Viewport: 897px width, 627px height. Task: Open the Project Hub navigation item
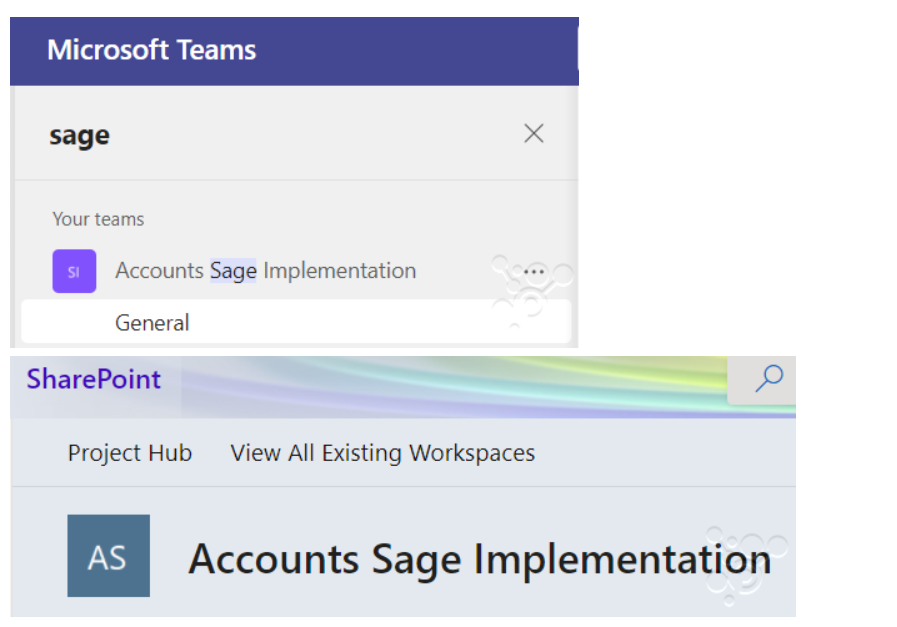pos(130,453)
